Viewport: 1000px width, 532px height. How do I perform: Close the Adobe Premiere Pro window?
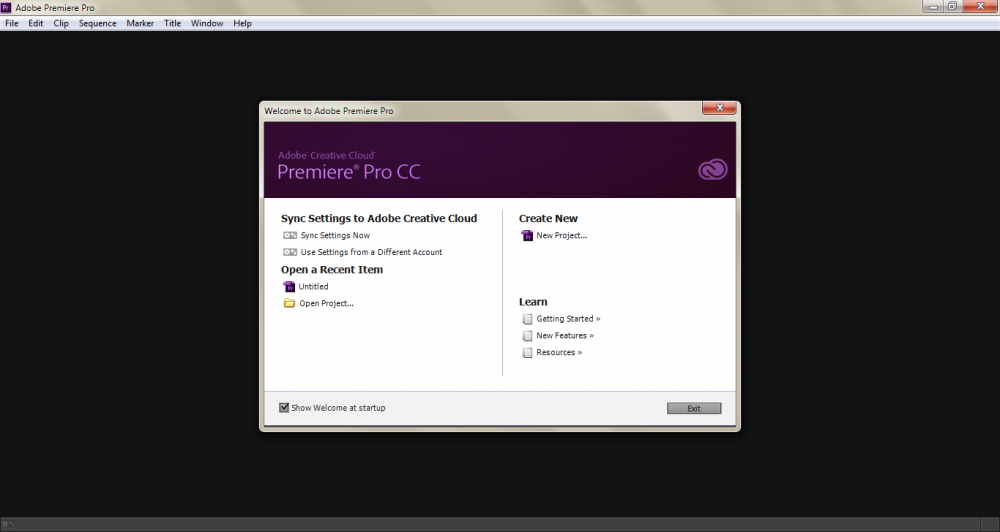pos(981,6)
